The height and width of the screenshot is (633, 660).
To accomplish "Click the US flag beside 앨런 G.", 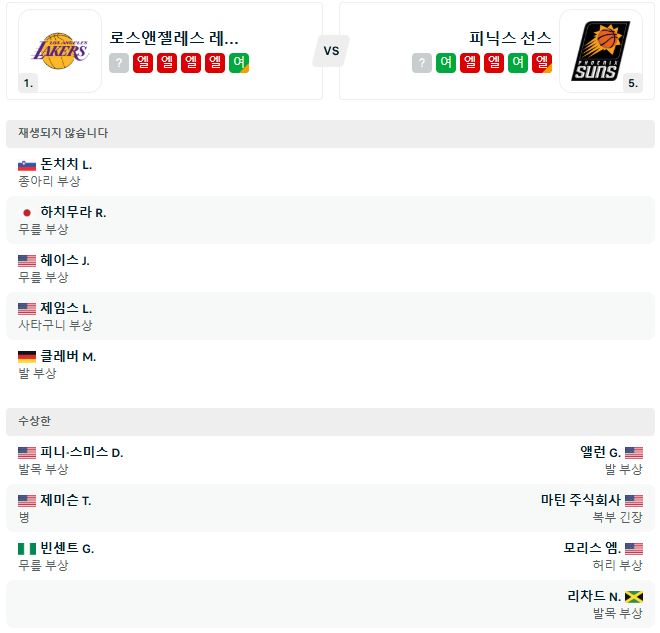I will point(633,453).
